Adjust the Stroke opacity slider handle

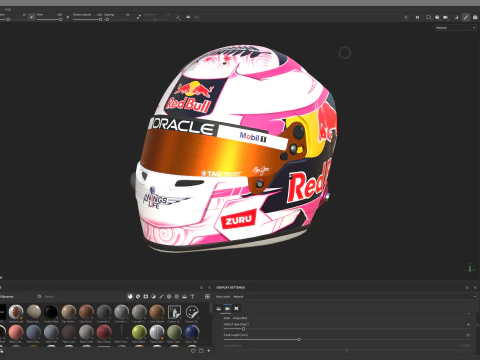point(100,20)
